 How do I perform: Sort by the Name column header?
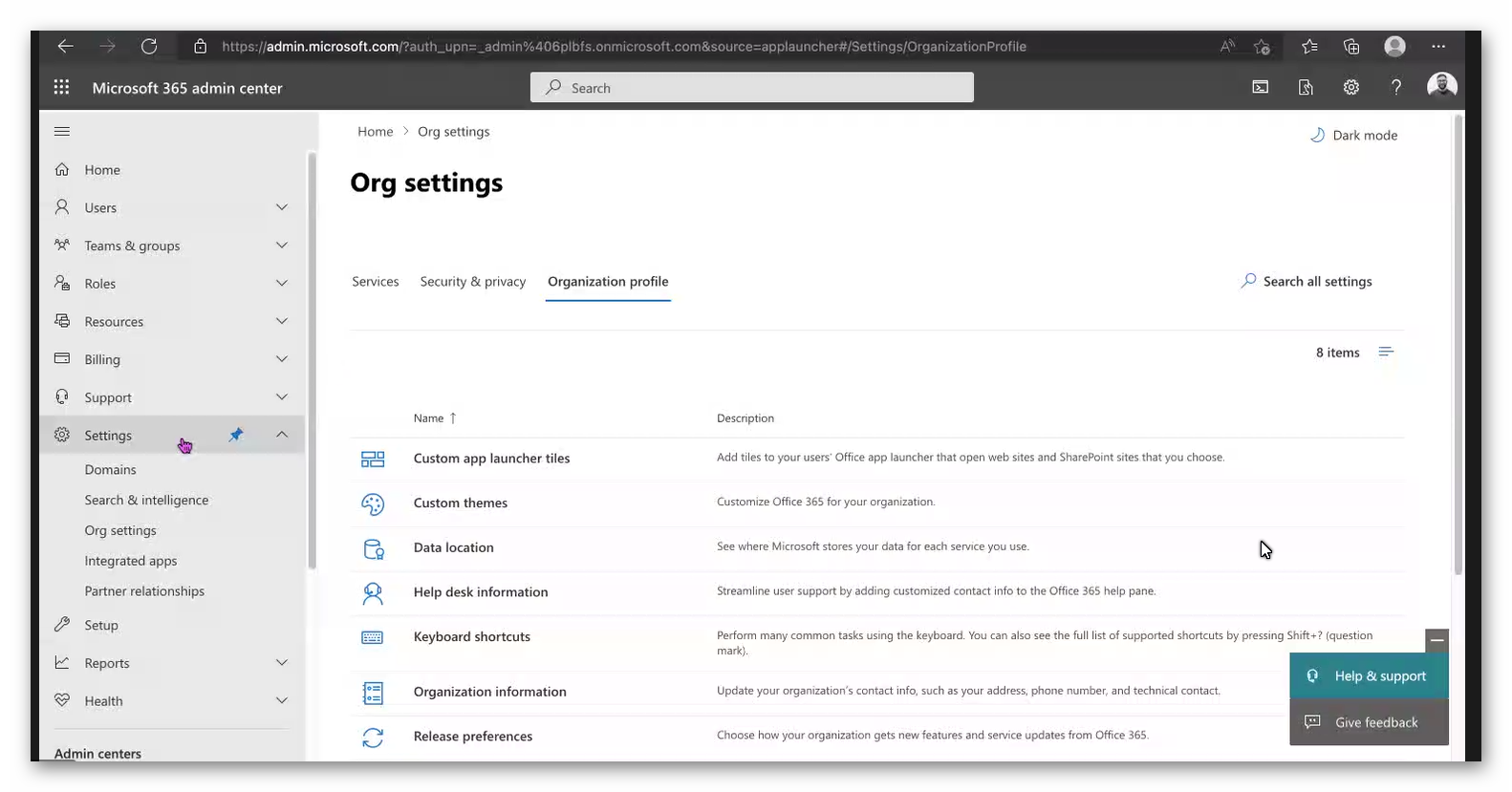(435, 418)
